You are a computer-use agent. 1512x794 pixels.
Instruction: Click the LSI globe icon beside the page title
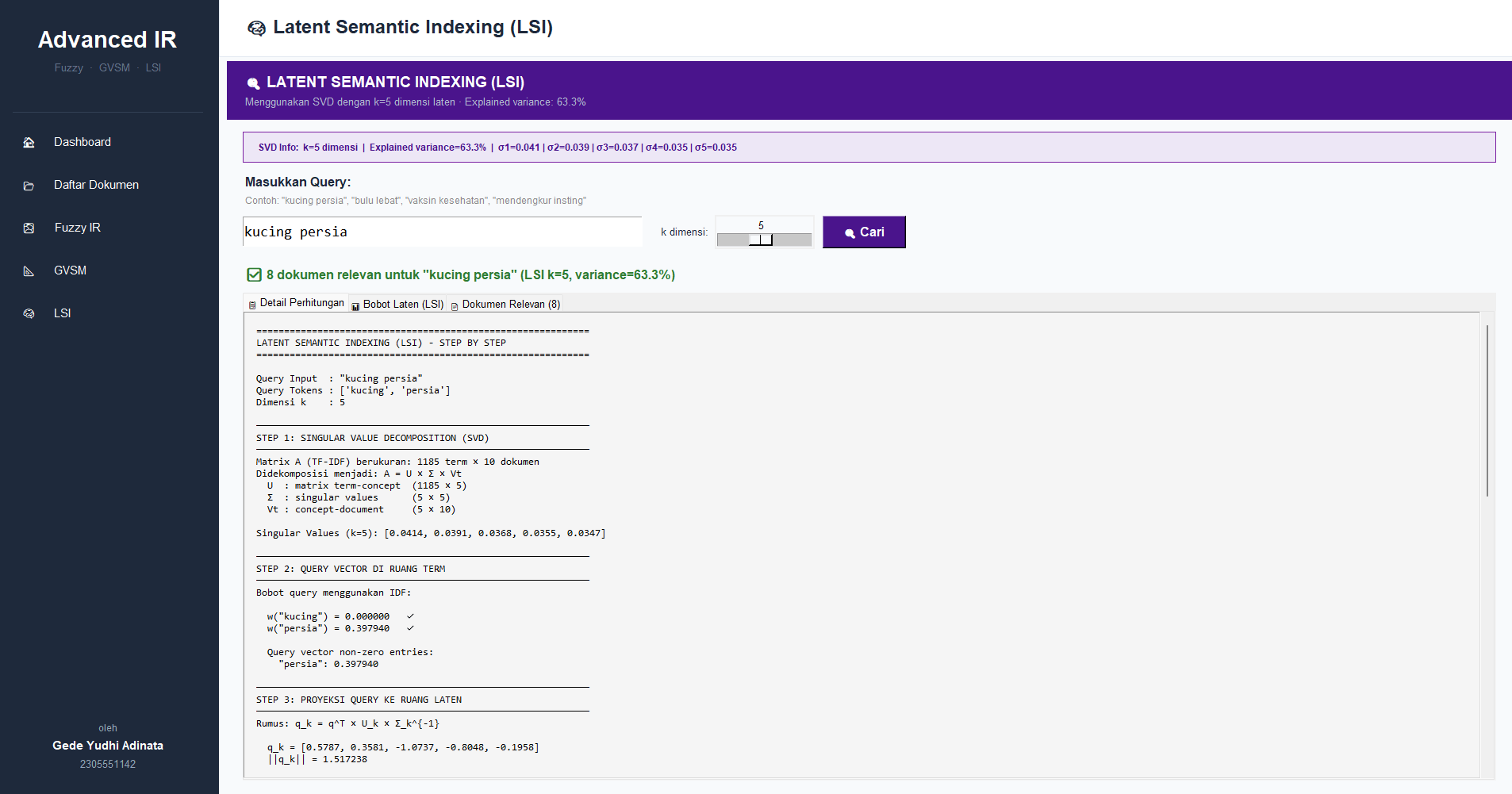[257, 27]
